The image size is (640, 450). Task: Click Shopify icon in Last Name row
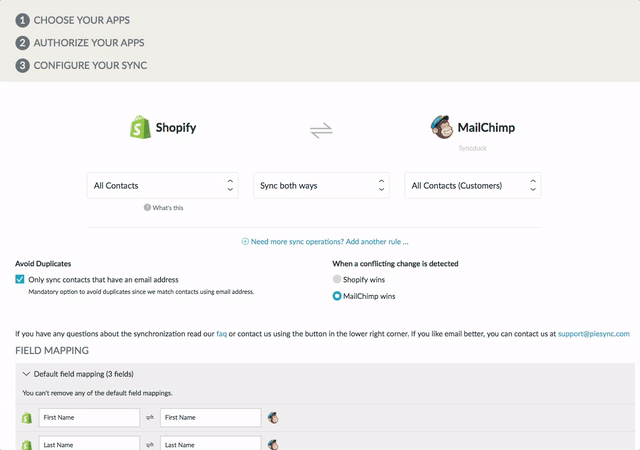click(27, 445)
